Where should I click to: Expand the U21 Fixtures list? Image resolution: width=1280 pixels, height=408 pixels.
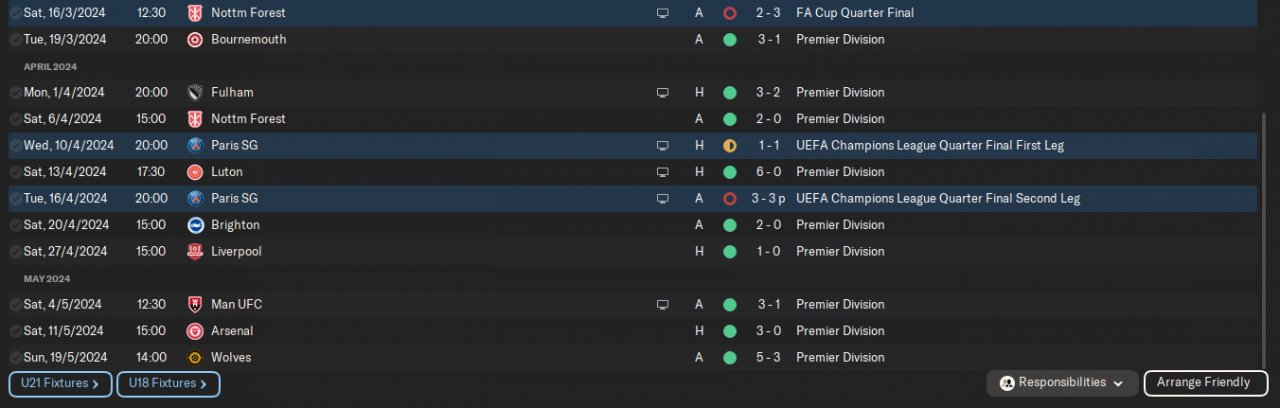point(60,383)
